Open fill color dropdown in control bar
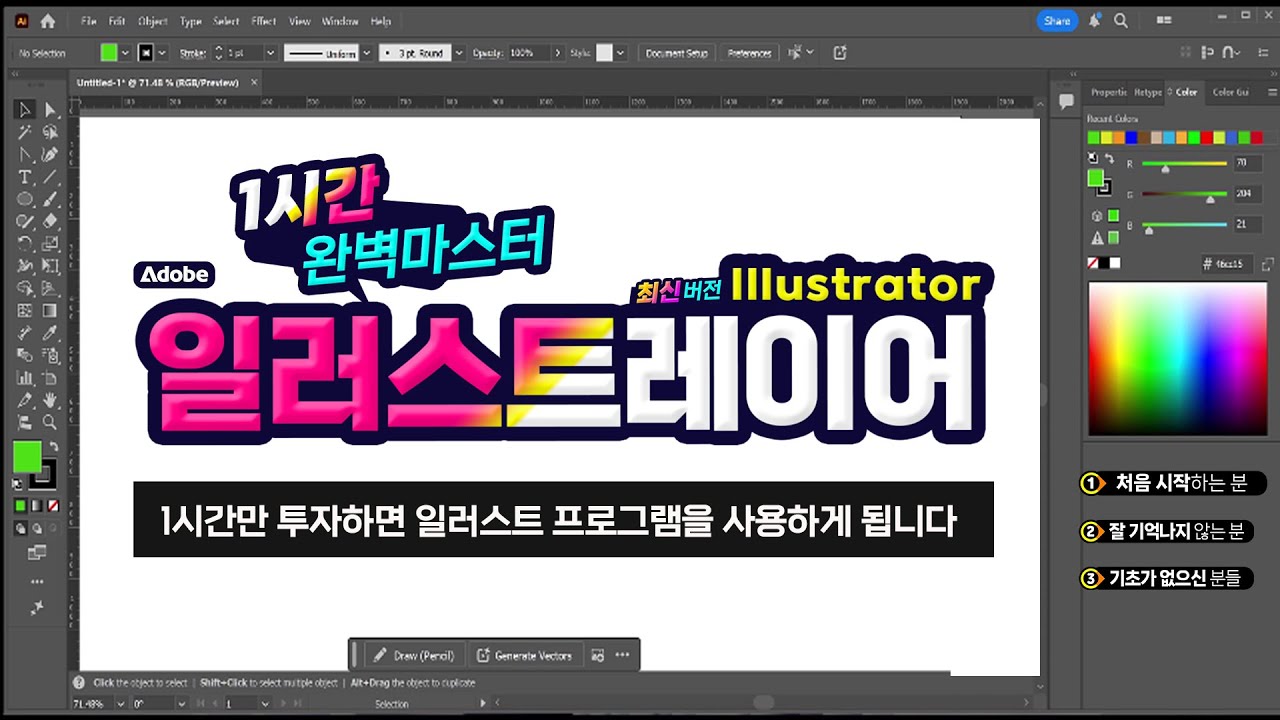 point(124,53)
